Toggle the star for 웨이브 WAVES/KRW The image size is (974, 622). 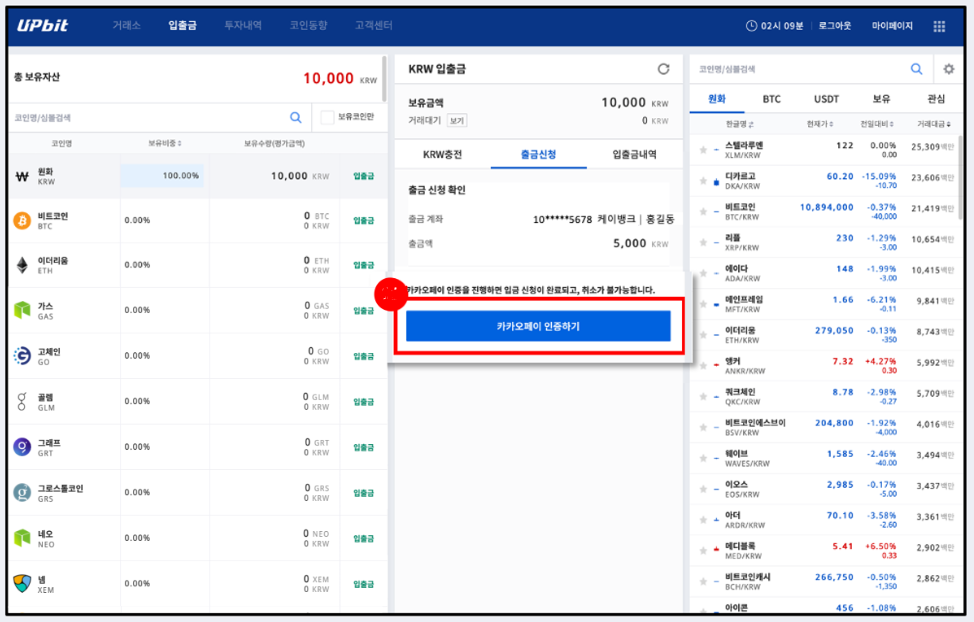[703, 458]
